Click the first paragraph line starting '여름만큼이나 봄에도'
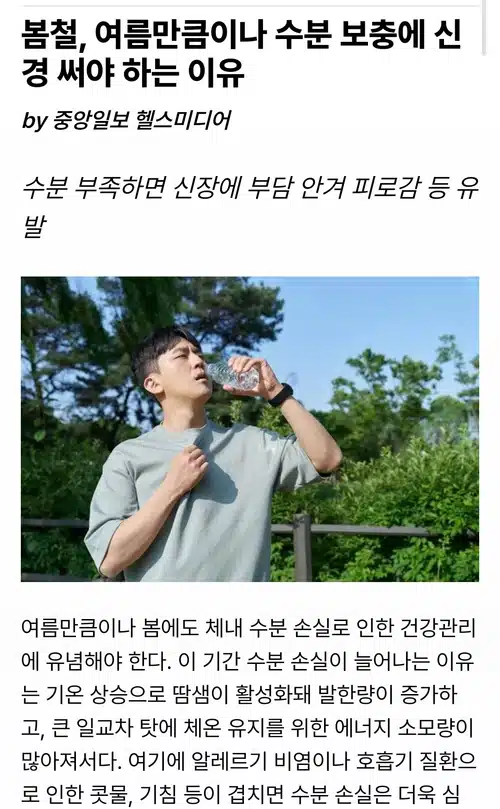The width and height of the screenshot is (500, 809). 248,627
